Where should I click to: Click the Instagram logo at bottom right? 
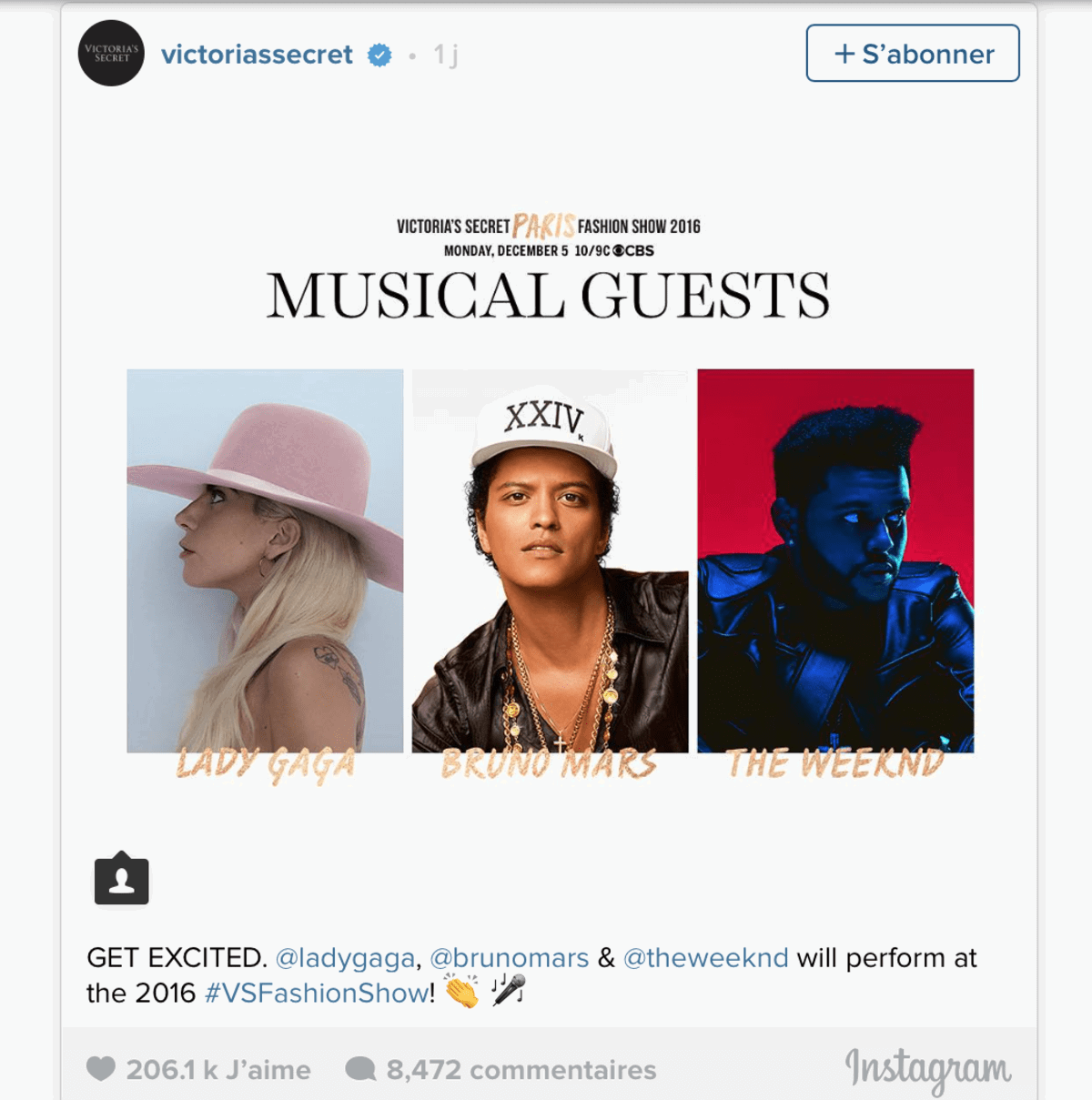click(928, 1070)
